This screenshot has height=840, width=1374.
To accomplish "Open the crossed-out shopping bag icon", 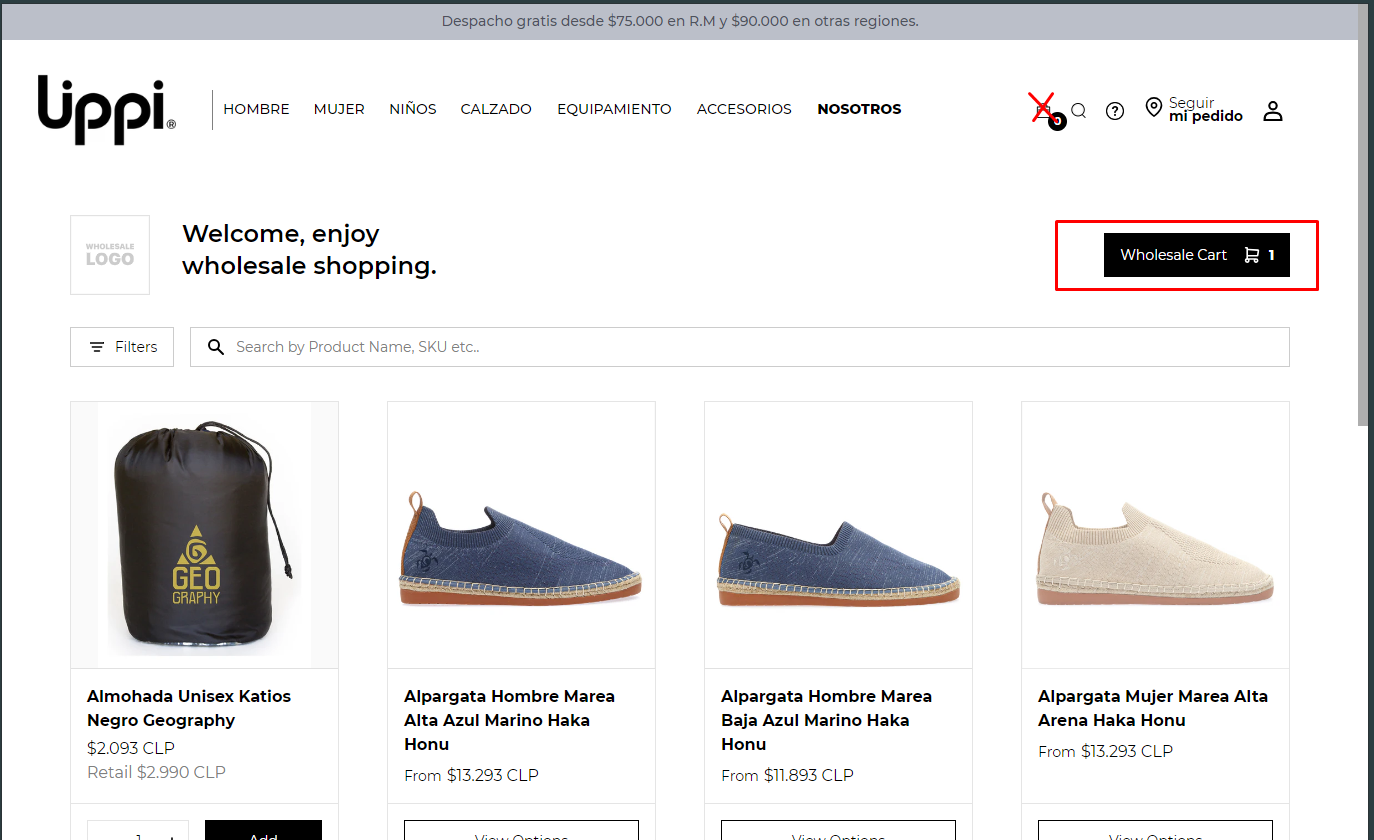I will (x=1042, y=107).
